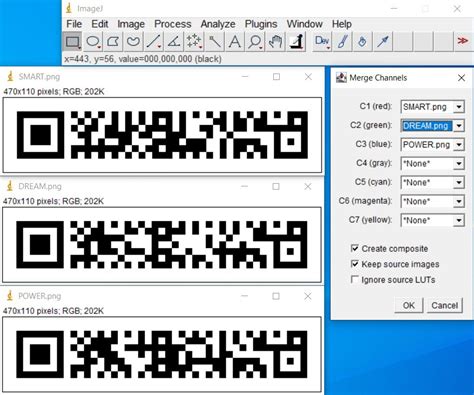Viewport: 474px width, 395px height.
Task: Open the Help menu
Action: point(342,24)
